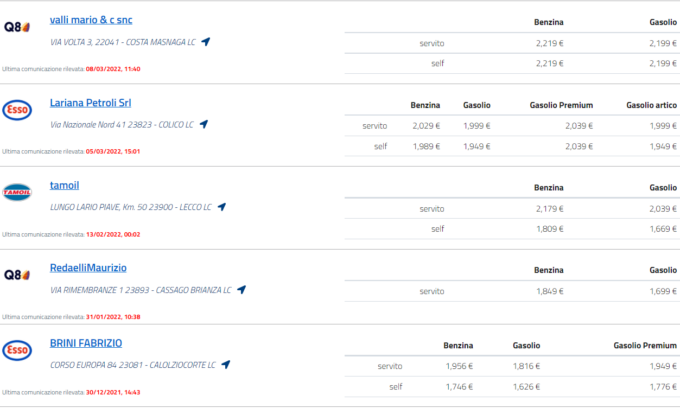The height and width of the screenshot is (408, 680).
Task: Click Gasolio artico column header
Action: (651, 104)
